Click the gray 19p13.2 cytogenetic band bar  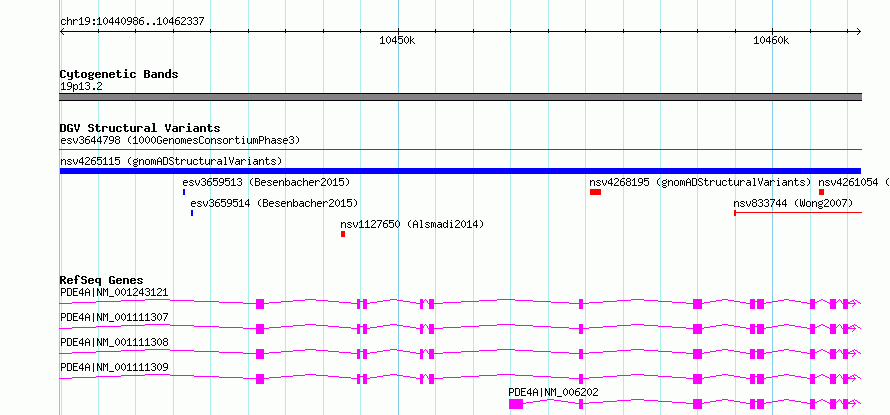click(460, 97)
